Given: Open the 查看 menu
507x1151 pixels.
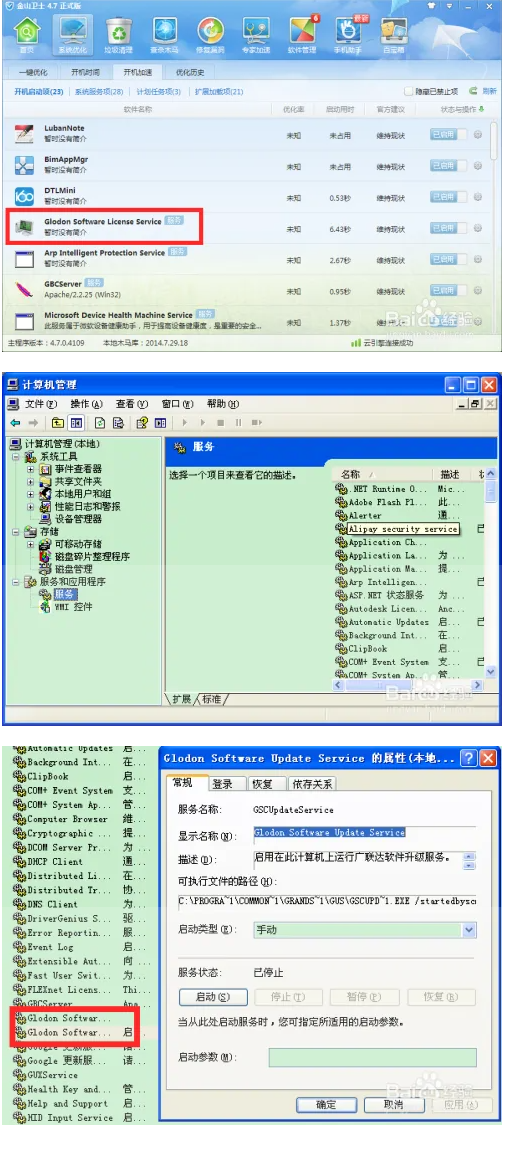Looking at the screenshot, I should (x=132, y=404).
